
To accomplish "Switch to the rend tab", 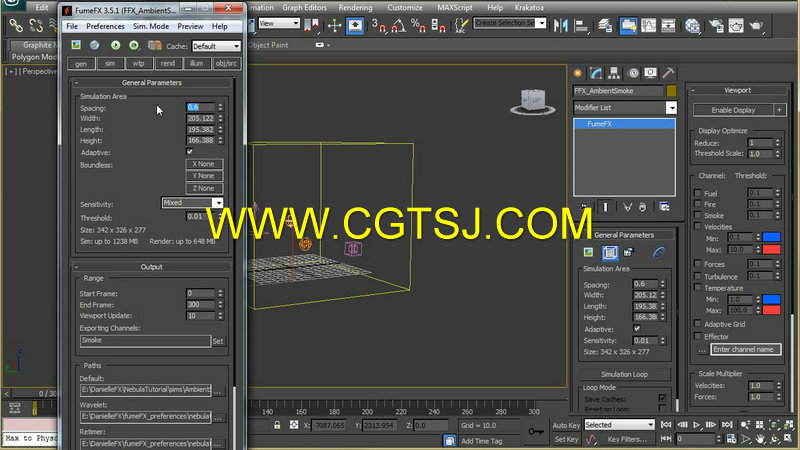I will pos(167,63).
